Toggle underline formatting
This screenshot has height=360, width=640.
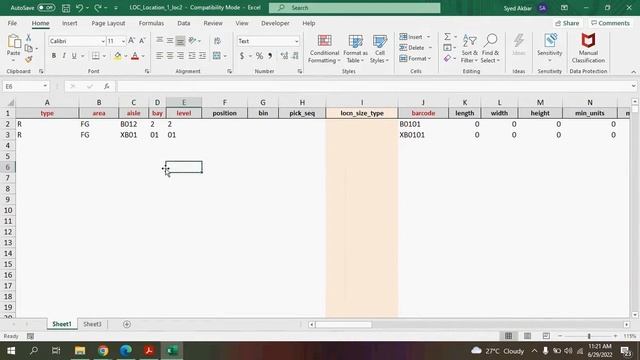[74, 56]
